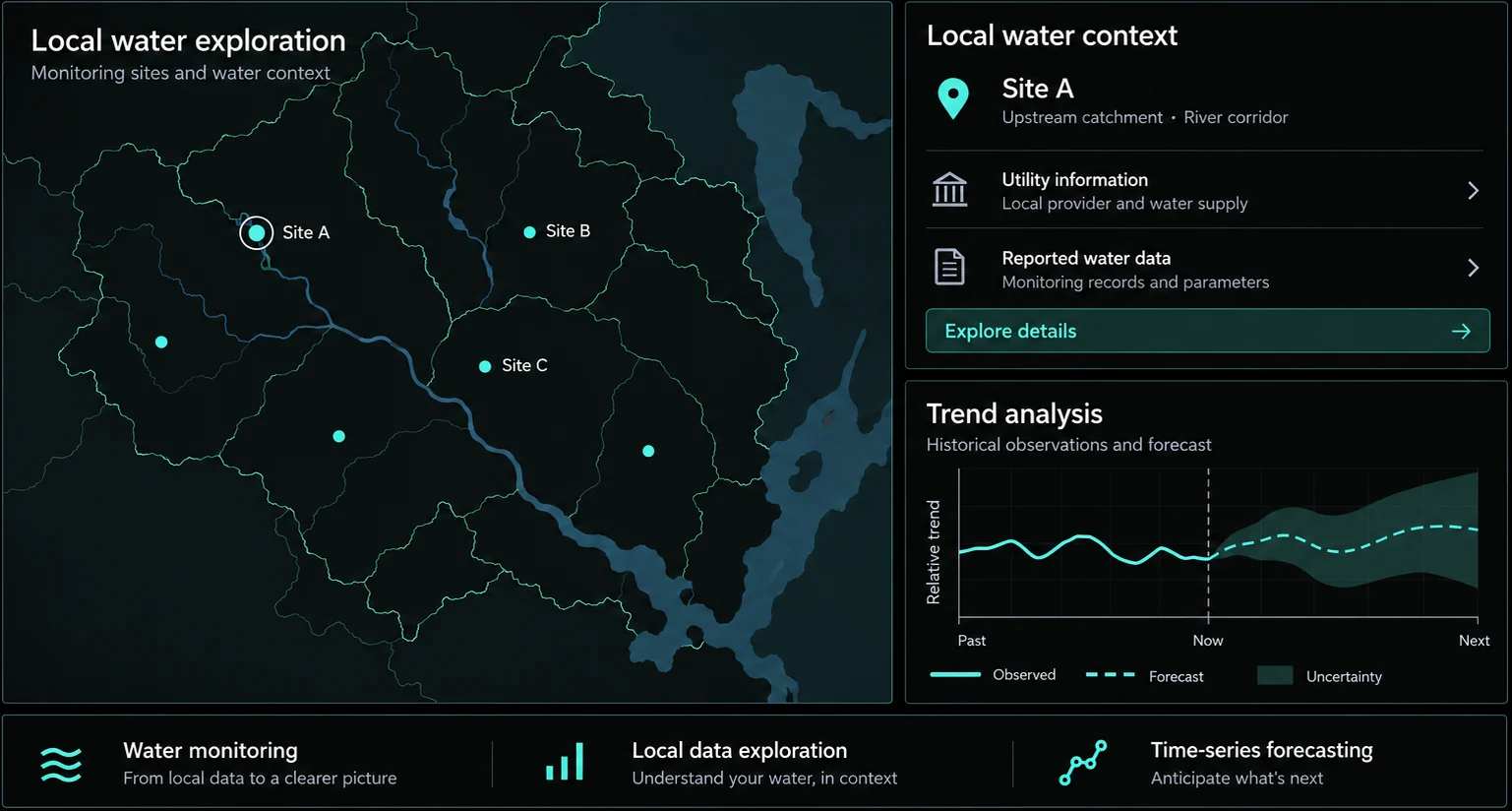
Task: Expand Utility information with its chevron
Action: tap(1473, 191)
